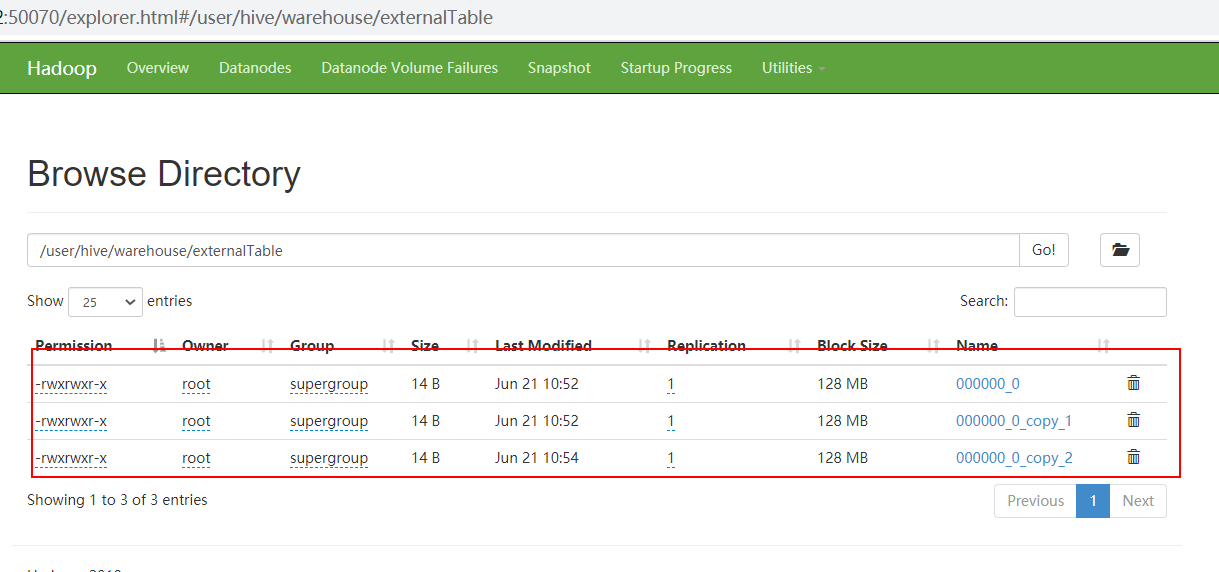Click the trash icon for 000000_0_copy_1
The height and width of the screenshot is (572, 1219).
click(1133, 420)
